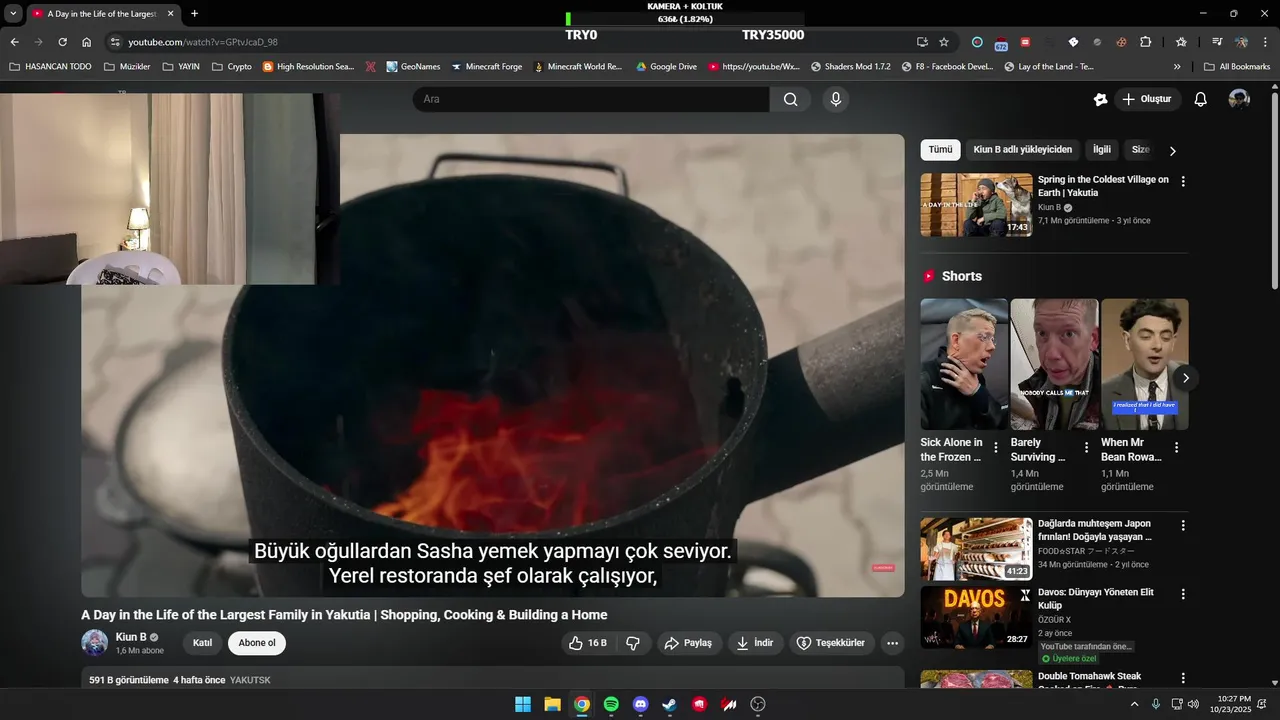Image resolution: width=1280 pixels, height=720 pixels.
Task: Open the Chrome extensions puzzle icon
Action: 1146,42
